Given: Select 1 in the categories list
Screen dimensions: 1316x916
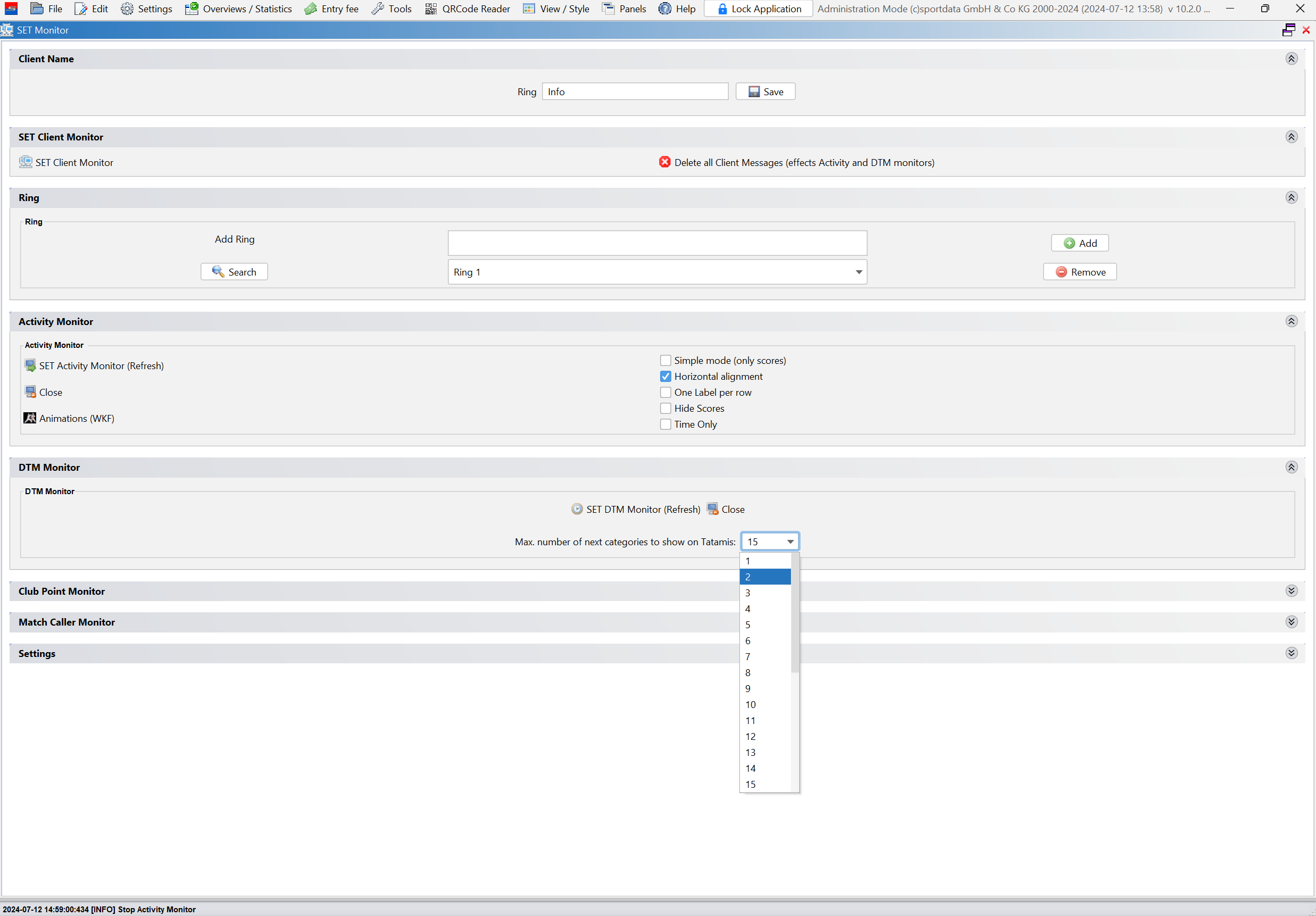Looking at the screenshot, I should [765, 561].
